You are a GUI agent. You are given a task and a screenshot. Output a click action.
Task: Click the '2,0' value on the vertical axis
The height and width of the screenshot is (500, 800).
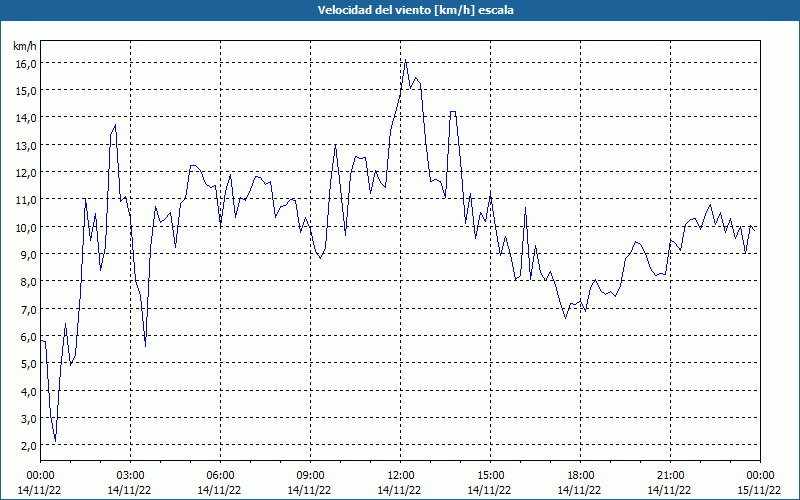[28, 445]
